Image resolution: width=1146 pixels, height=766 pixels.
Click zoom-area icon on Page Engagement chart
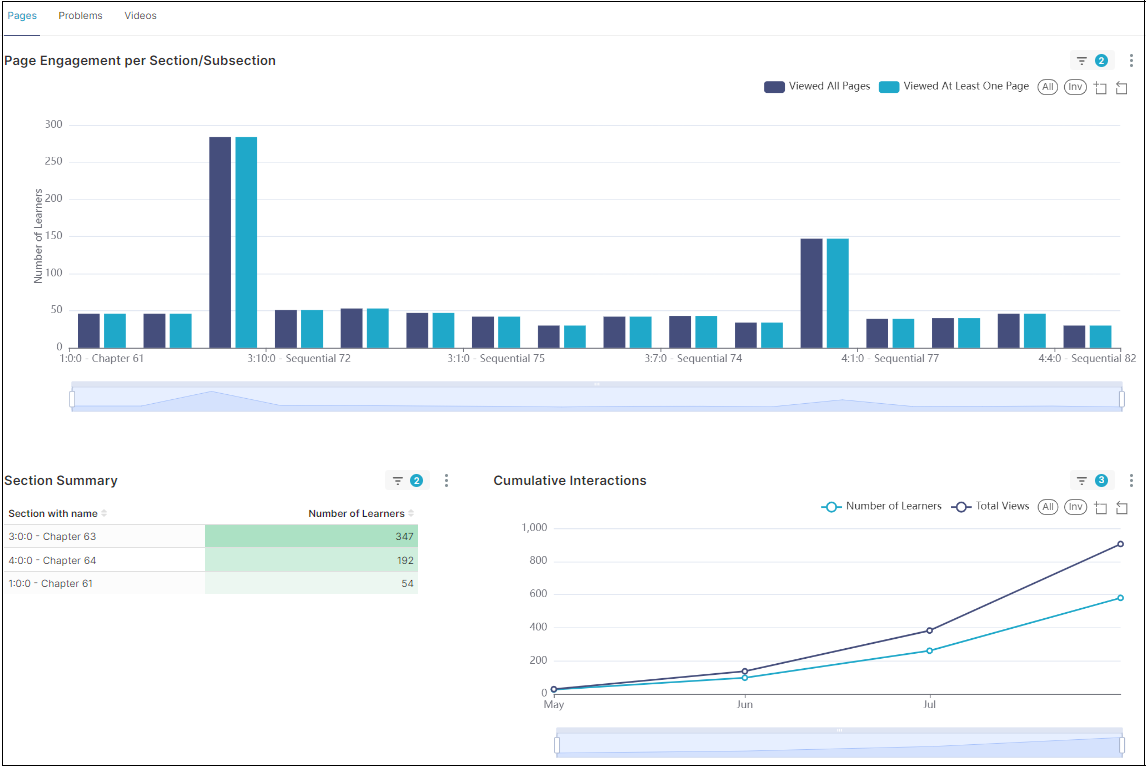[x=1100, y=88]
